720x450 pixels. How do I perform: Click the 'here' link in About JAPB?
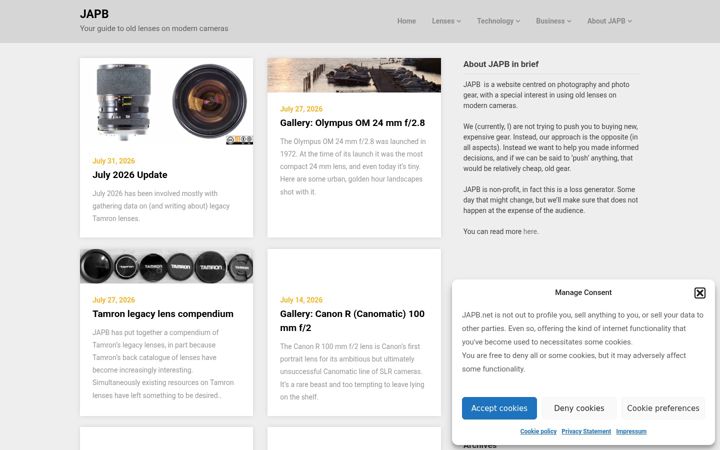[530, 231]
